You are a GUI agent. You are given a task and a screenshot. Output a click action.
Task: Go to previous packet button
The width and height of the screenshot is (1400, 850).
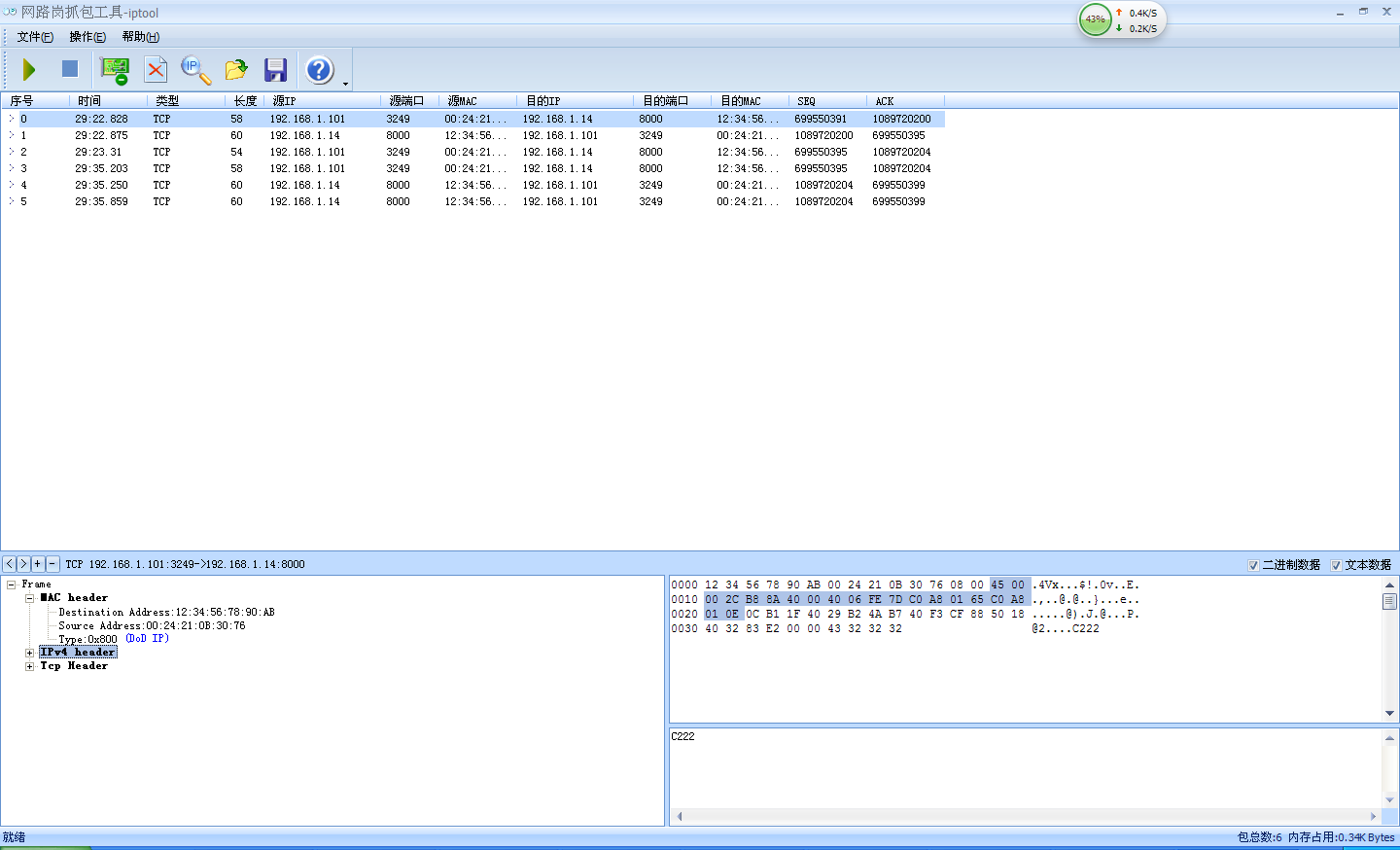click(9, 564)
